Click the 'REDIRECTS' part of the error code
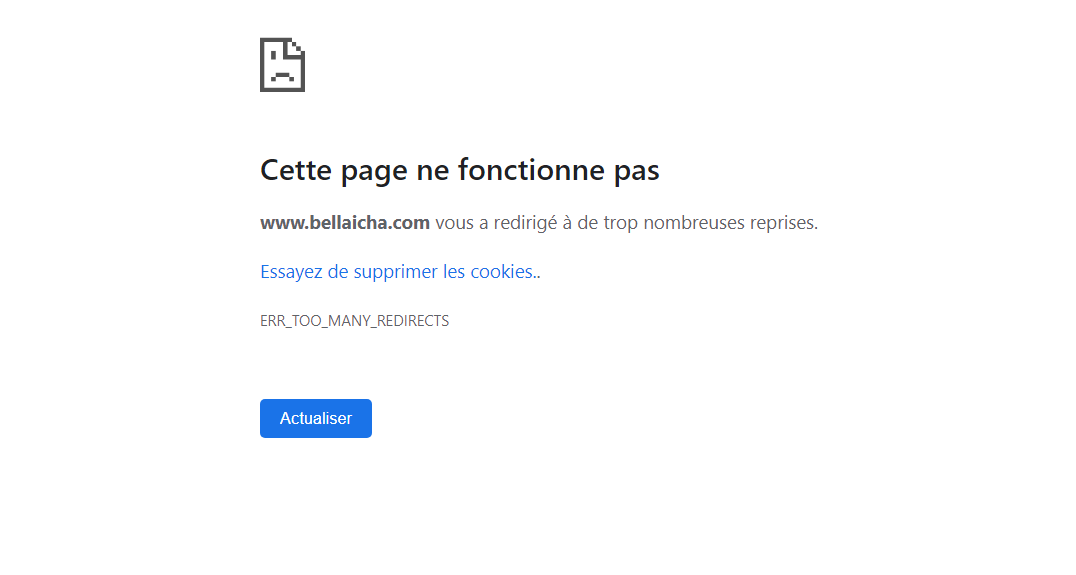The image size is (1076, 575). click(x=413, y=321)
